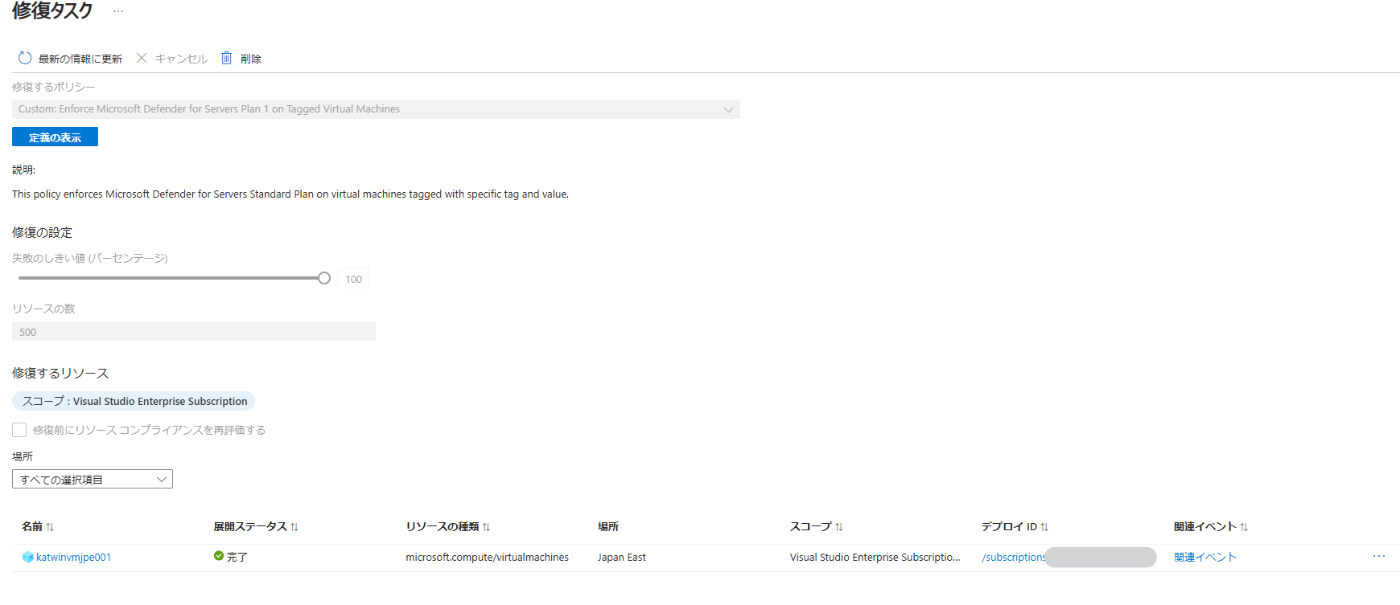Click the 修復するリソース heading
This screenshot has height=605, width=1400.
[60, 373]
